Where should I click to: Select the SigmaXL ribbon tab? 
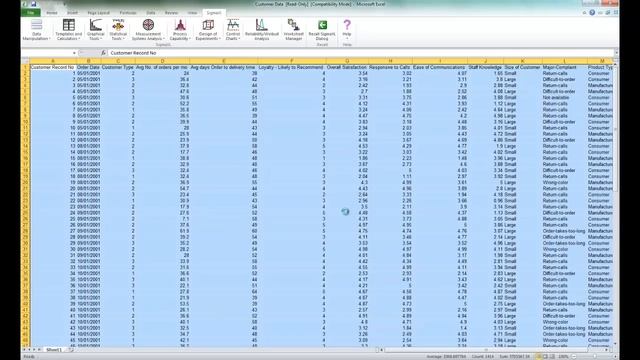pos(213,13)
